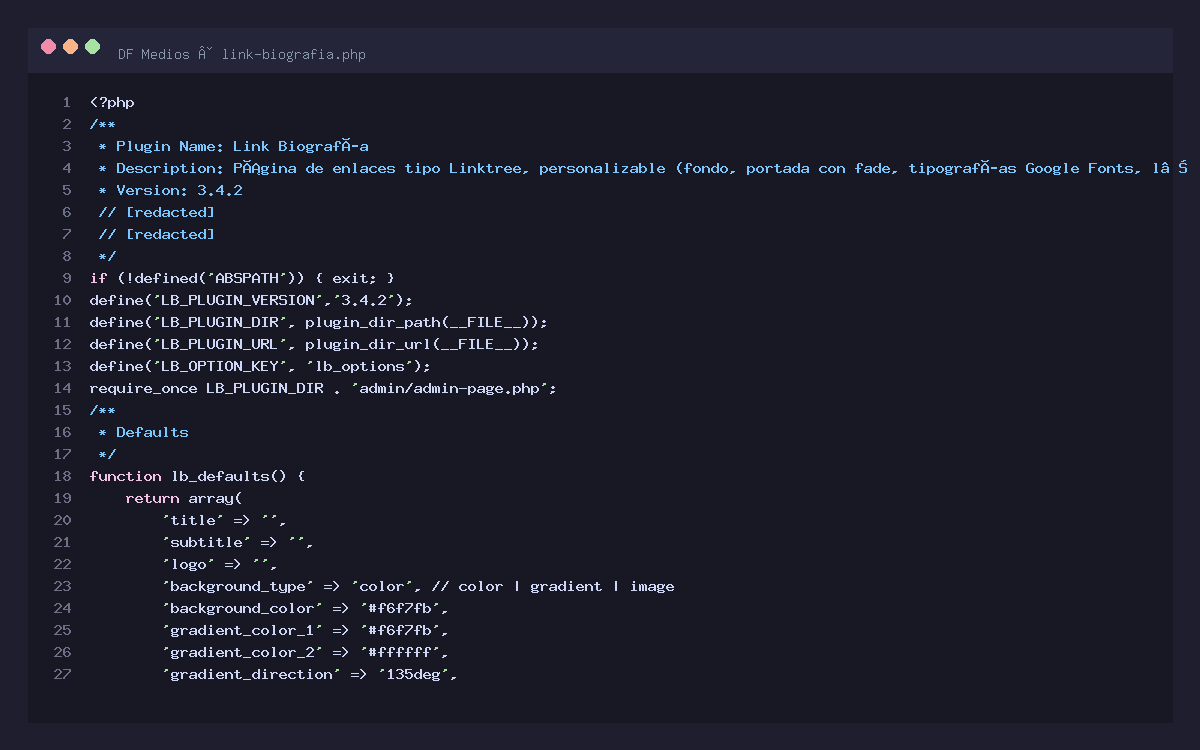Click the red close dot in title bar

pyautogui.click(x=48, y=46)
